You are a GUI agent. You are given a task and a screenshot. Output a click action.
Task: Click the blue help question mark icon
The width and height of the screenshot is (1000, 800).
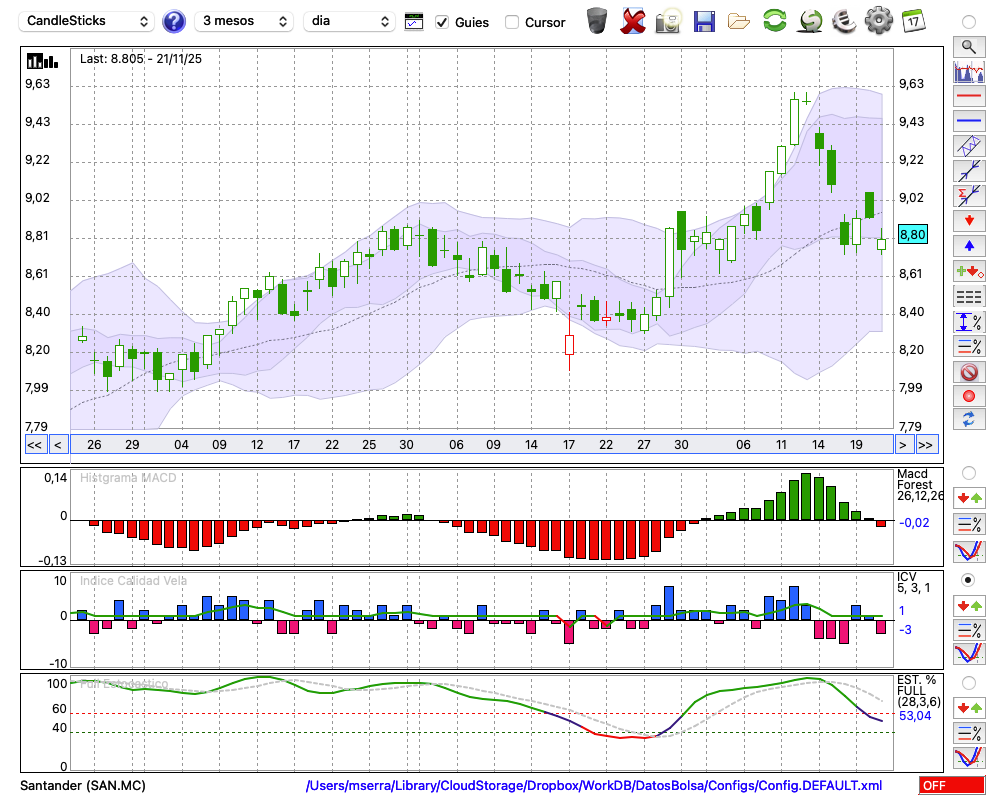pyautogui.click(x=173, y=21)
